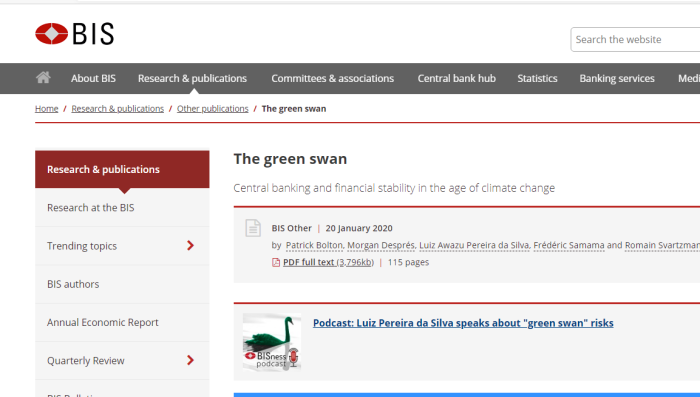Open the About BIS menu
This screenshot has height=397, width=700.
click(93, 78)
